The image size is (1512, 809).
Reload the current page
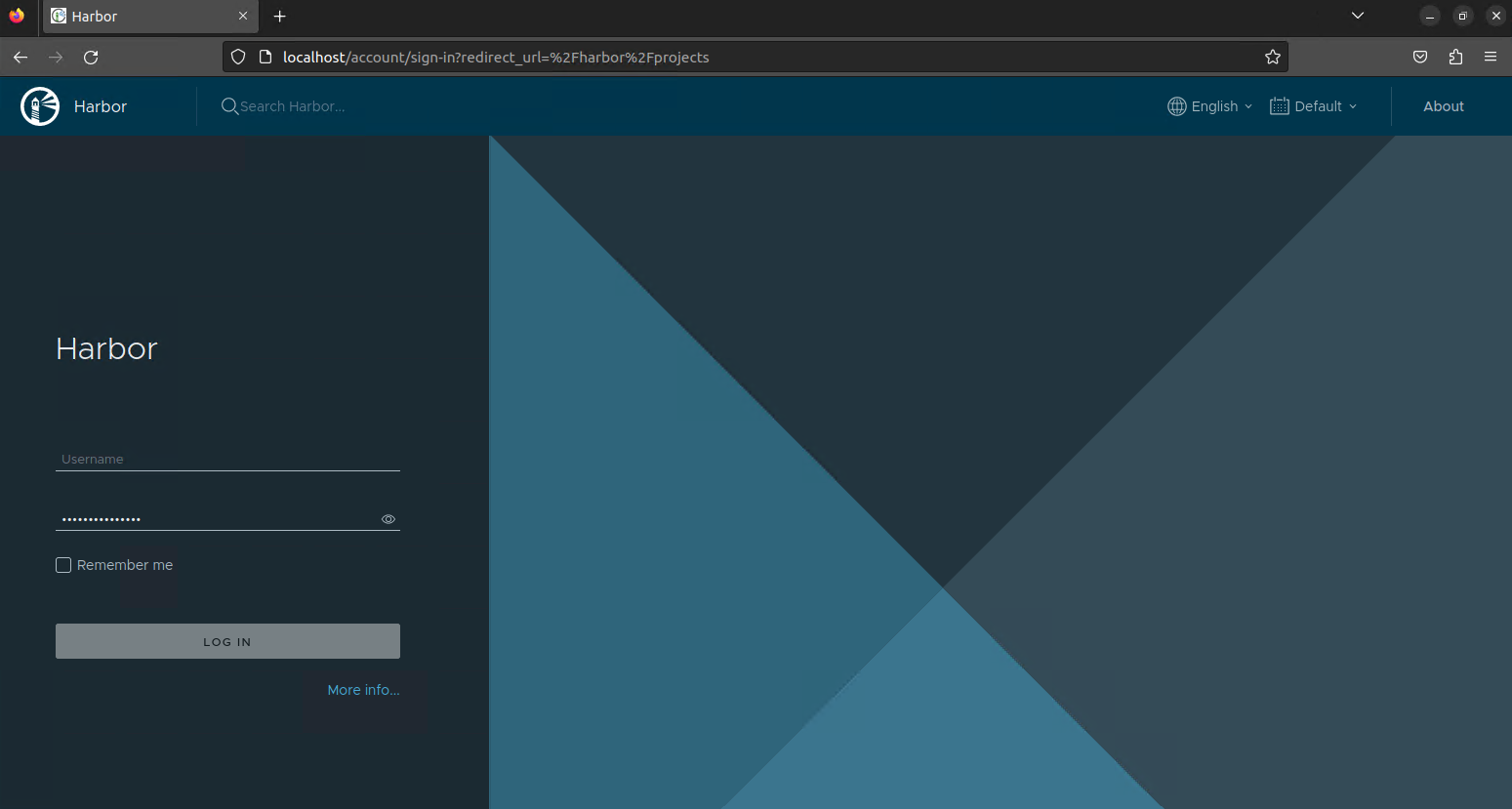tap(91, 58)
